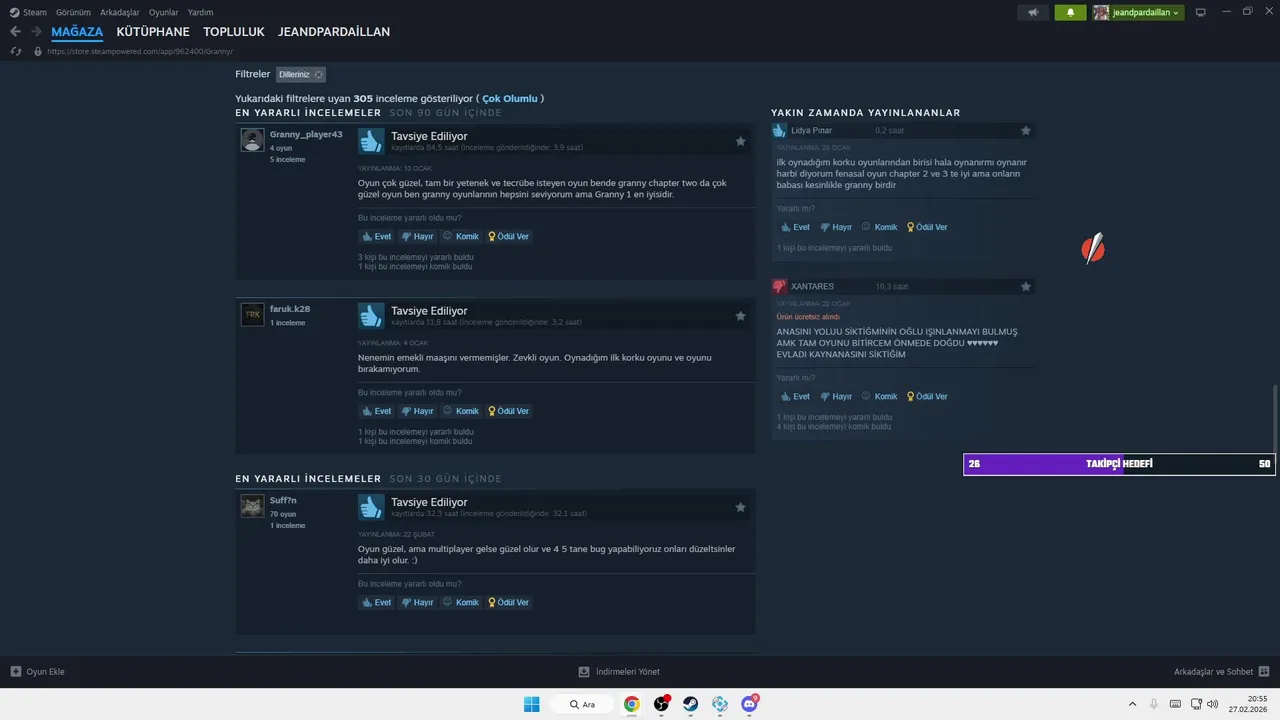
Task: Click the TAKİPÇİ HEDEFİ progress bar
Action: tap(1119, 464)
